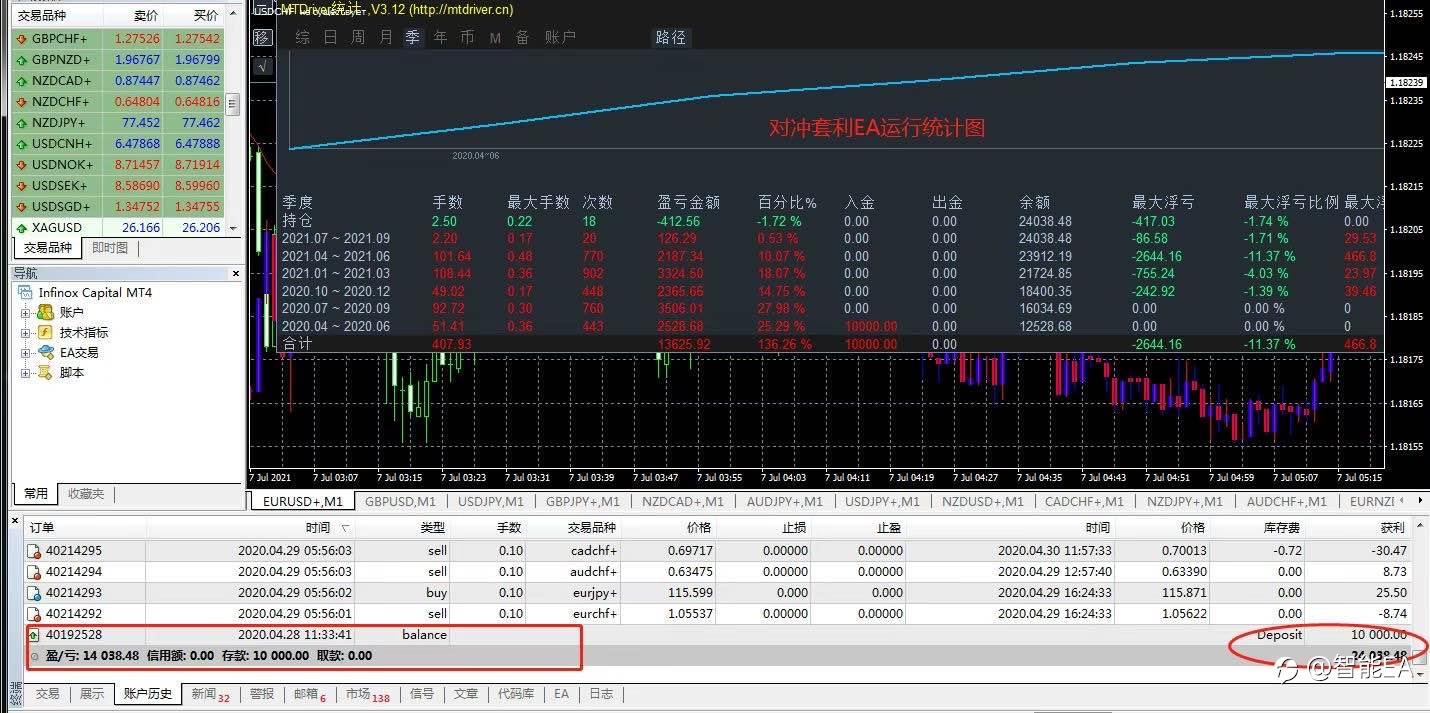This screenshot has height=713, width=1430.
Task: Open the 账户 view in MTDriver panel
Action: click(x=560, y=37)
